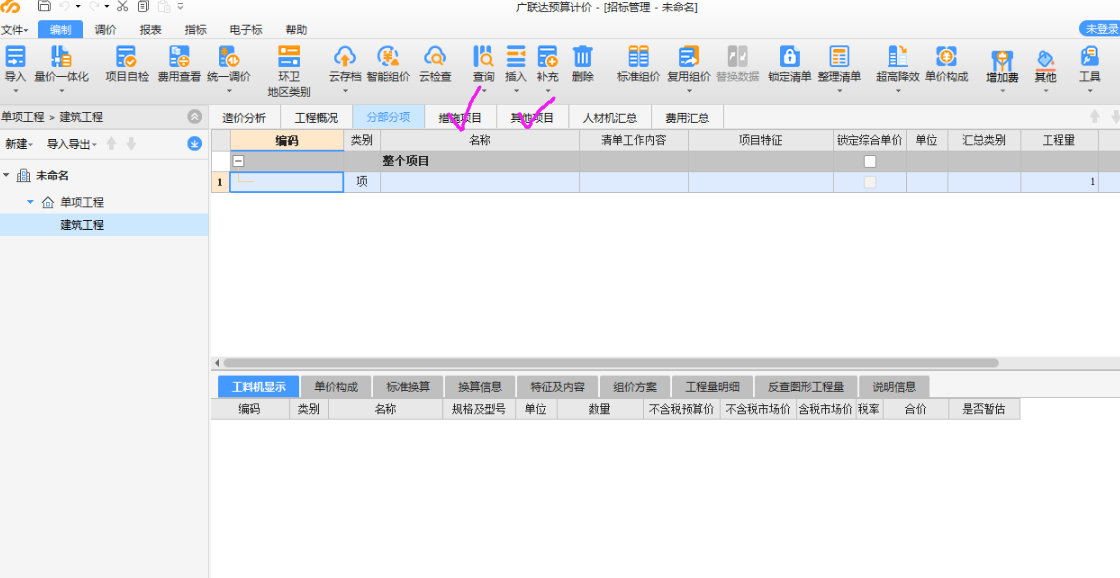
Task: Click the 未登录 login button
Action: click(x=1100, y=29)
